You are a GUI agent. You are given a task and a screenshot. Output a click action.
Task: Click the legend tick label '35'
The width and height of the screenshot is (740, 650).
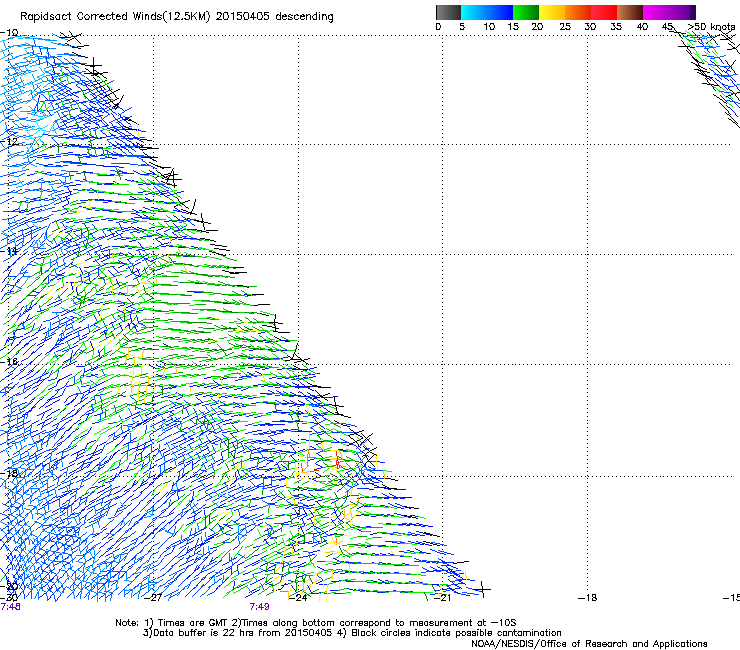pos(616,27)
